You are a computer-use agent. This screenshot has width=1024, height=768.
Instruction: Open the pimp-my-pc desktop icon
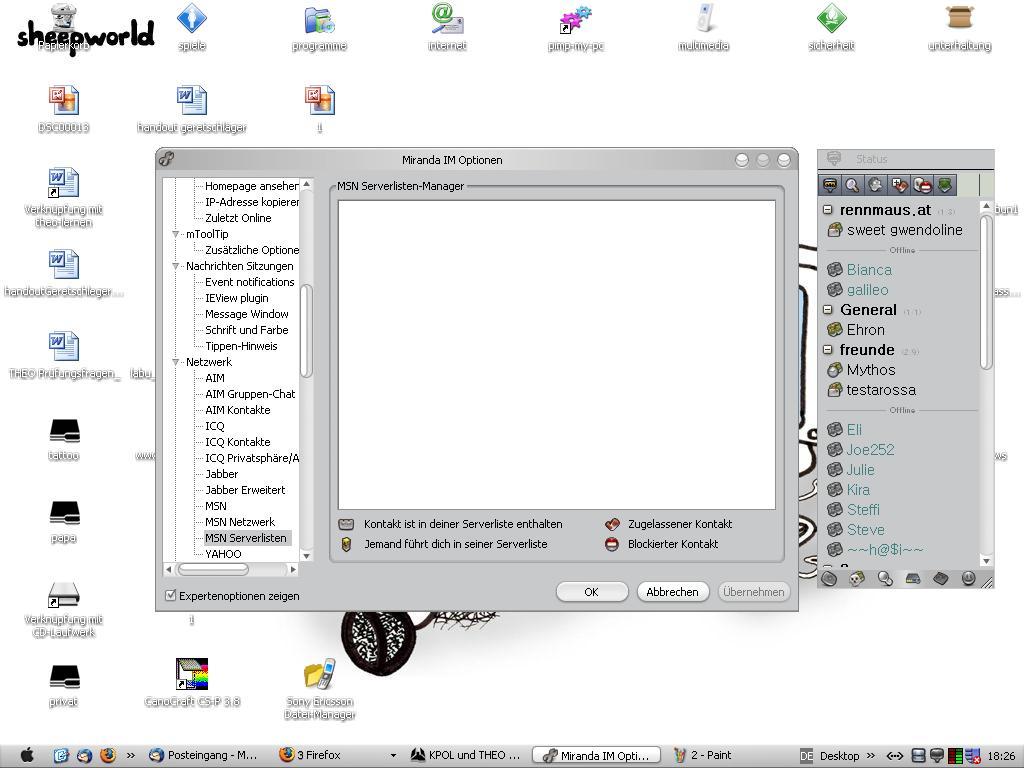pyautogui.click(x=575, y=28)
